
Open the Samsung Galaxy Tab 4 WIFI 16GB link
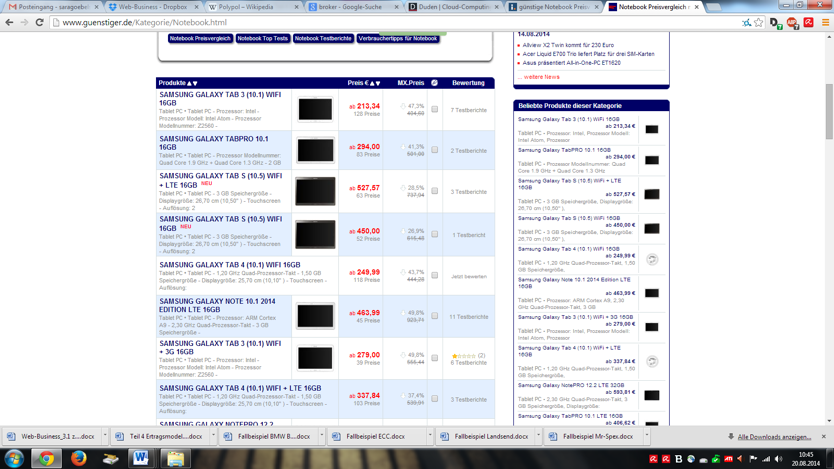(x=229, y=265)
